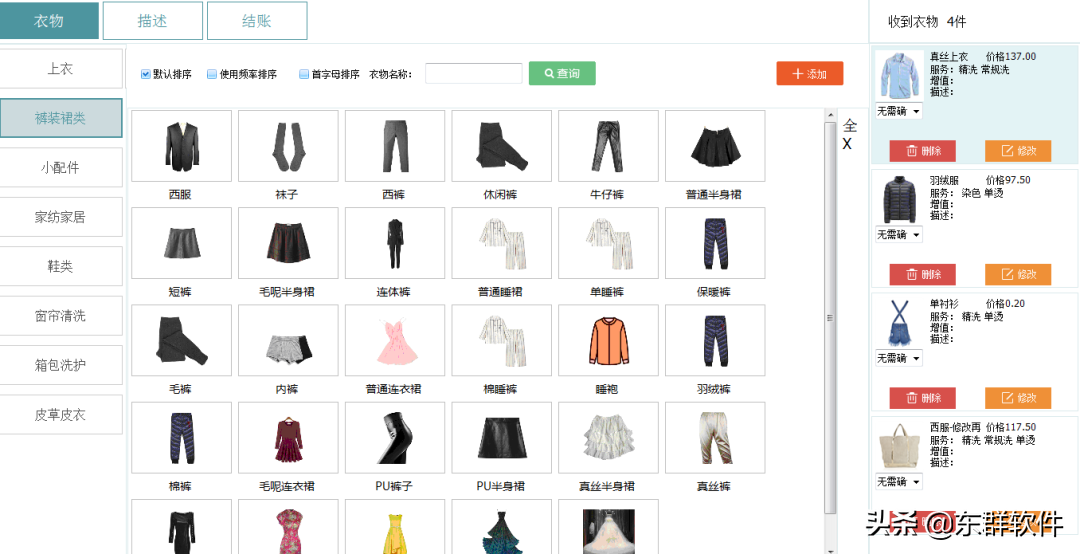Click the 全 select-all control
The width and height of the screenshot is (1080, 554).
pos(850,125)
